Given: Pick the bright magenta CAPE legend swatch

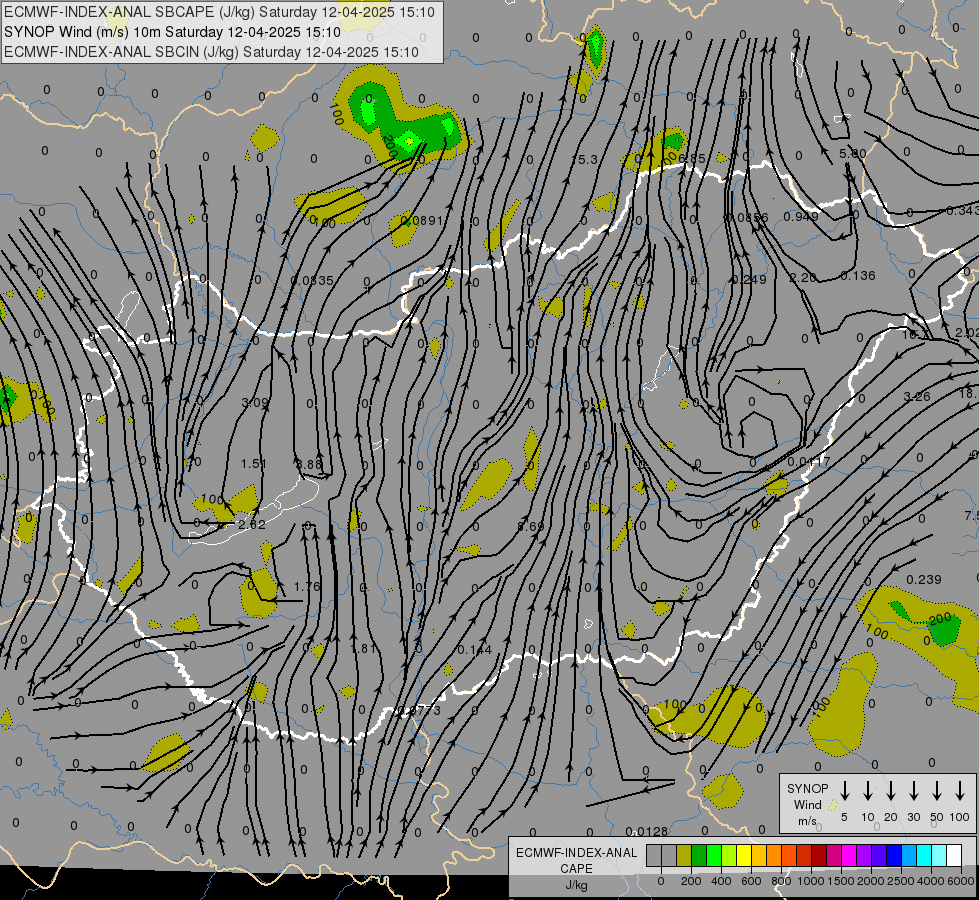Looking at the screenshot, I should pyautogui.click(x=849, y=856).
